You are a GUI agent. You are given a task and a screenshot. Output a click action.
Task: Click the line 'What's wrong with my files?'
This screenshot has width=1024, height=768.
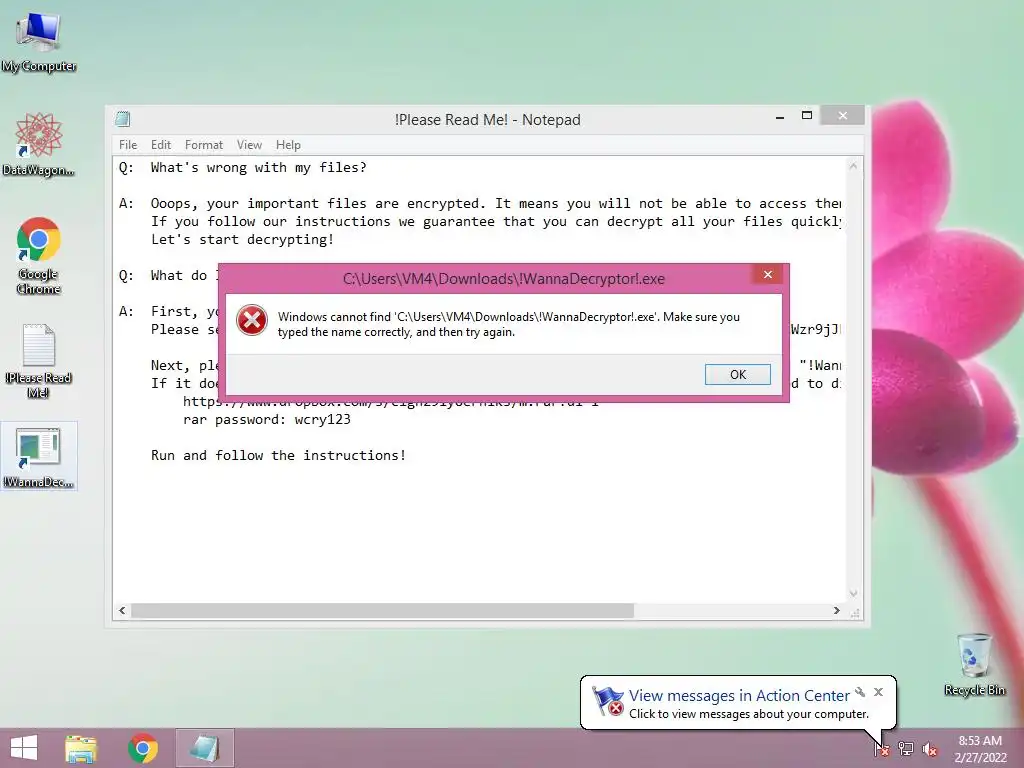click(x=259, y=168)
